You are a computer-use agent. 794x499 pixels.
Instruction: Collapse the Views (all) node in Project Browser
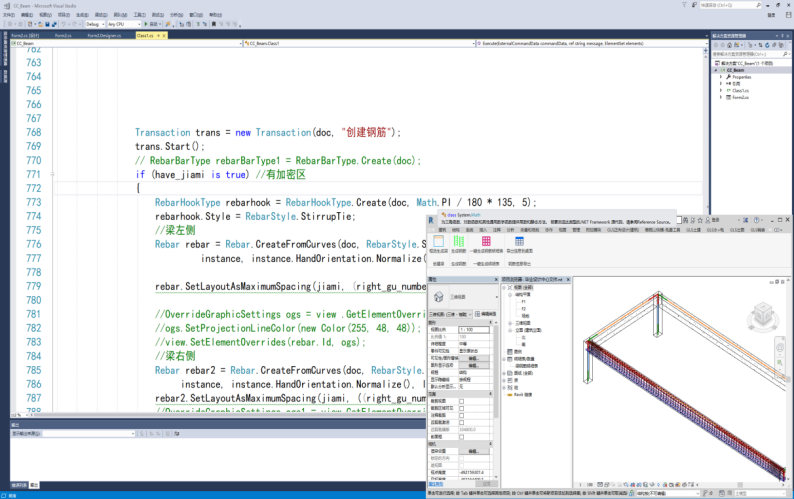(504, 287)
